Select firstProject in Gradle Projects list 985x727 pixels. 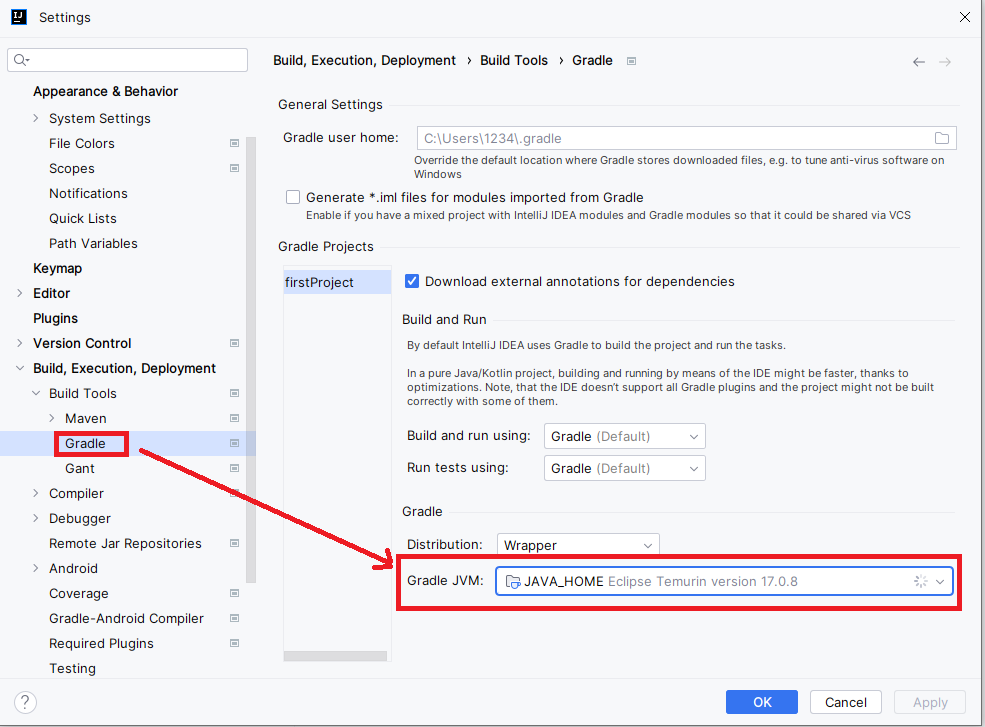(337, 282)
